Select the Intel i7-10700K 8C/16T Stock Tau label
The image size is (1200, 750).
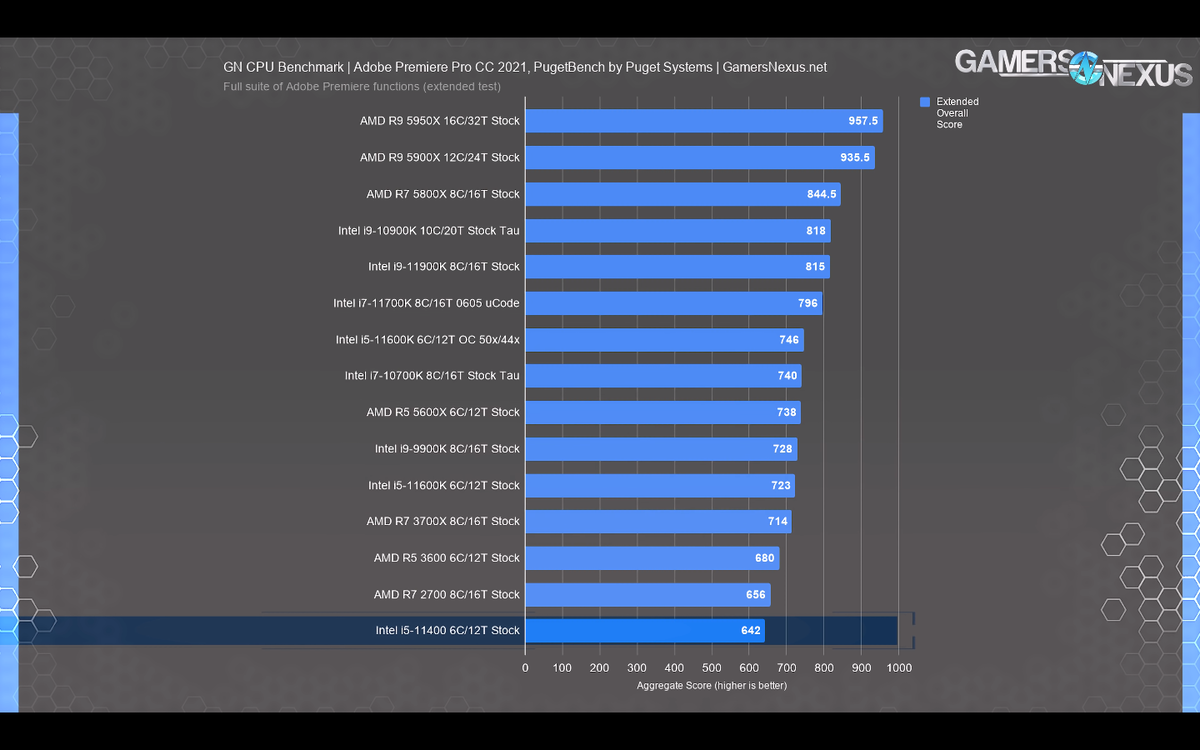point(432,375)
